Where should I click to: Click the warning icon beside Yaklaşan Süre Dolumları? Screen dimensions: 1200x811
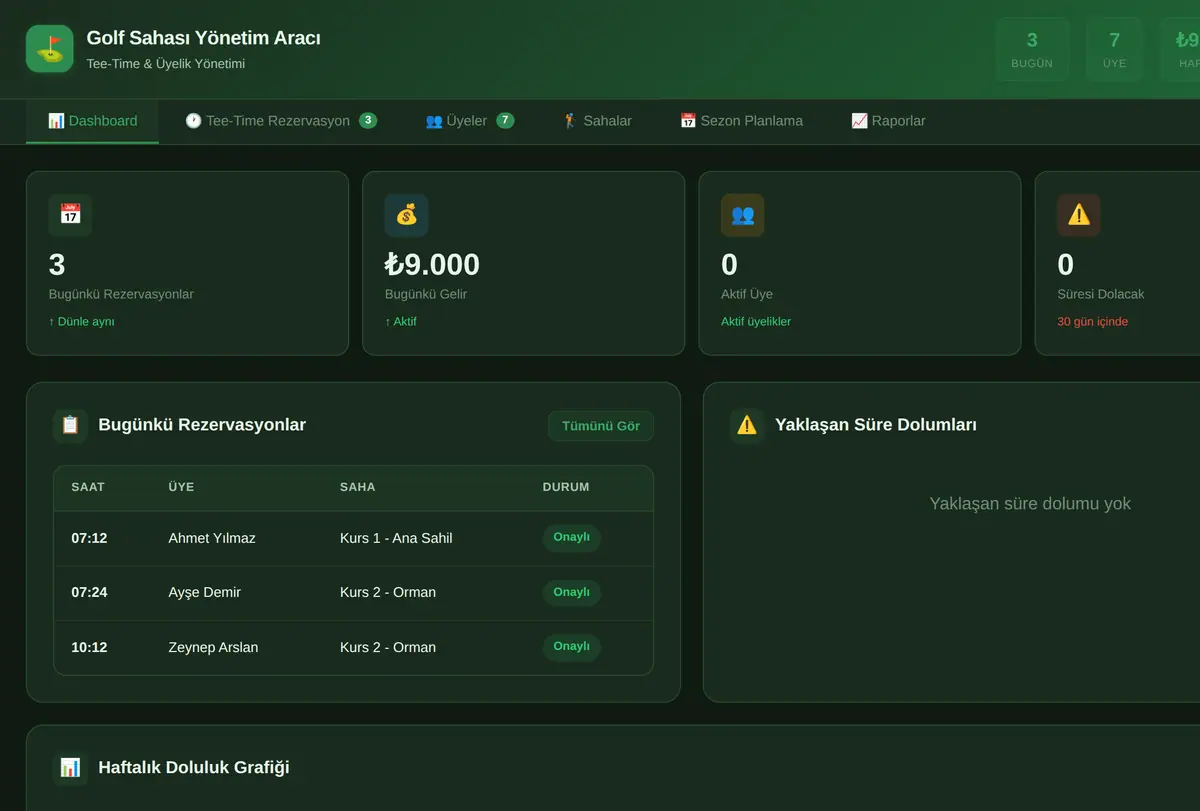(747, 425)
